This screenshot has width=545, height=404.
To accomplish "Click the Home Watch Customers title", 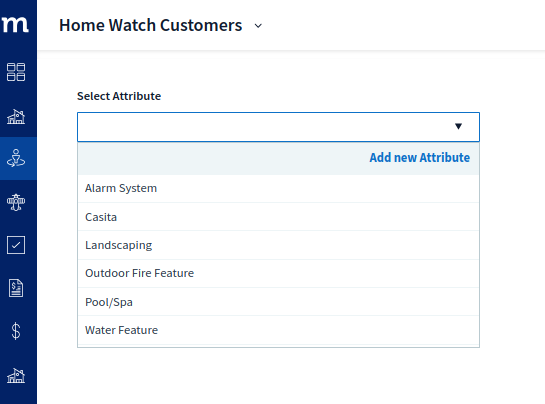I will click(x=151, y=25).
